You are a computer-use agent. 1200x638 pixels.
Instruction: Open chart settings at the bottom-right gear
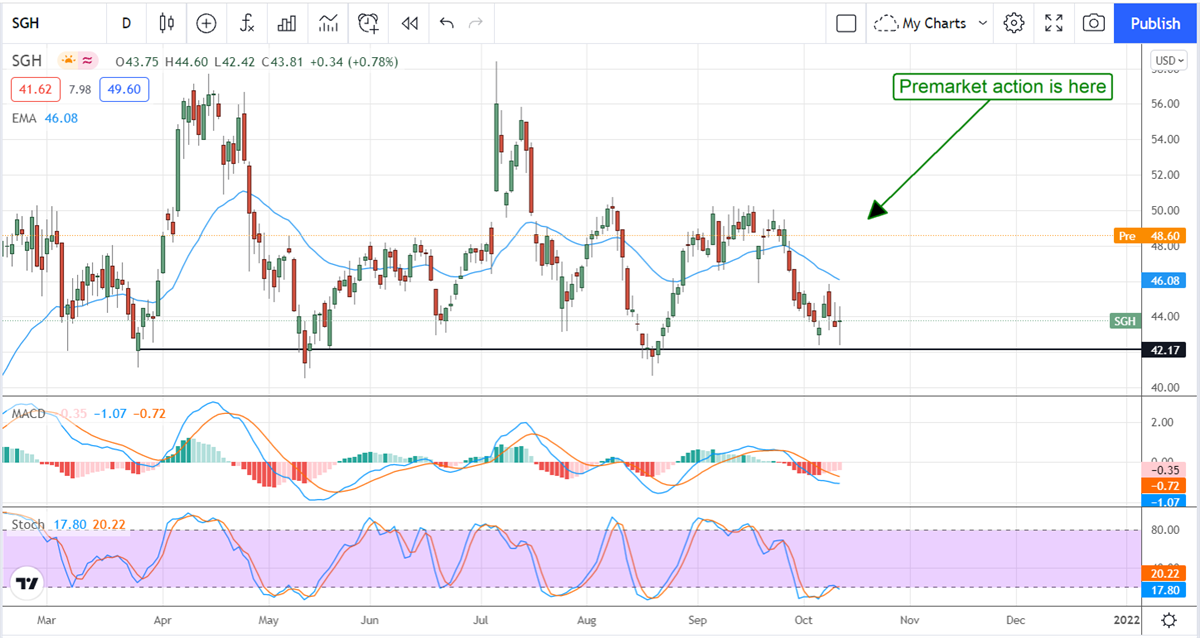click(1168, 620)
